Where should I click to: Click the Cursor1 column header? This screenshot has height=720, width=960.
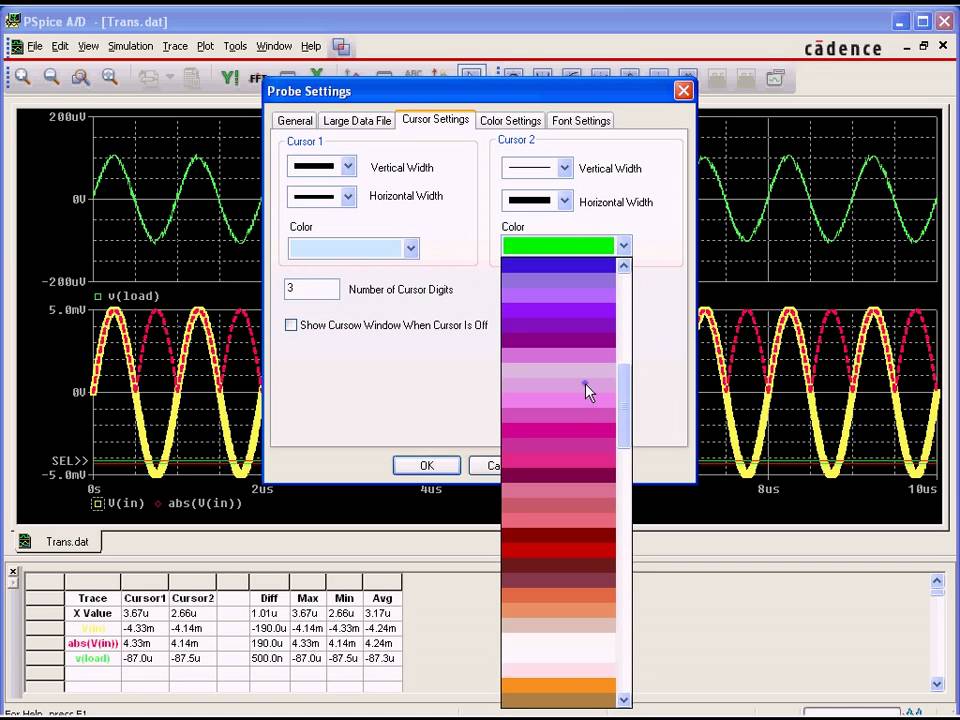point(144,598)
